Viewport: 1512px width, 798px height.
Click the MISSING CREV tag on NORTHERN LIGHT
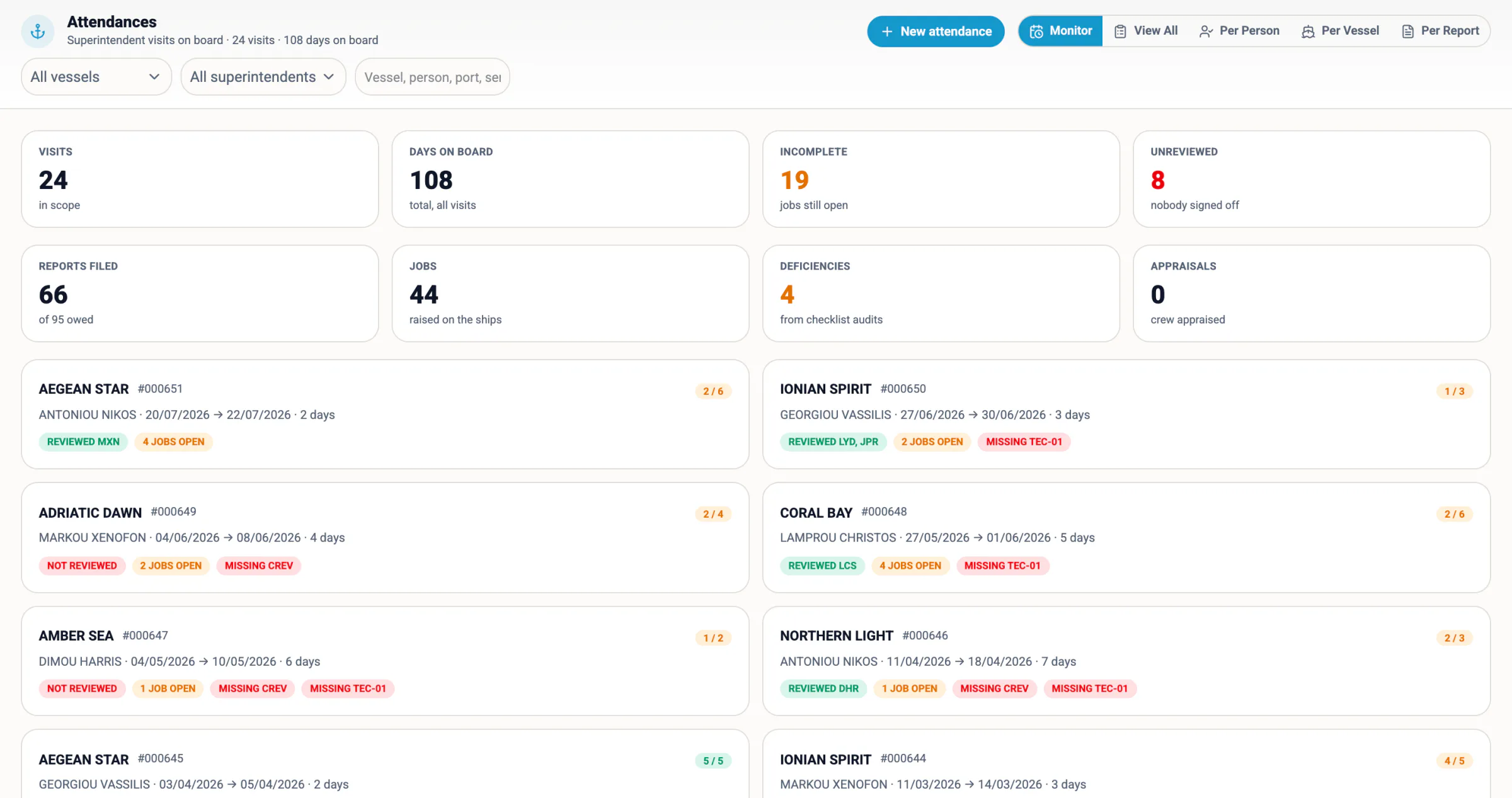click(x=994, y=689)
